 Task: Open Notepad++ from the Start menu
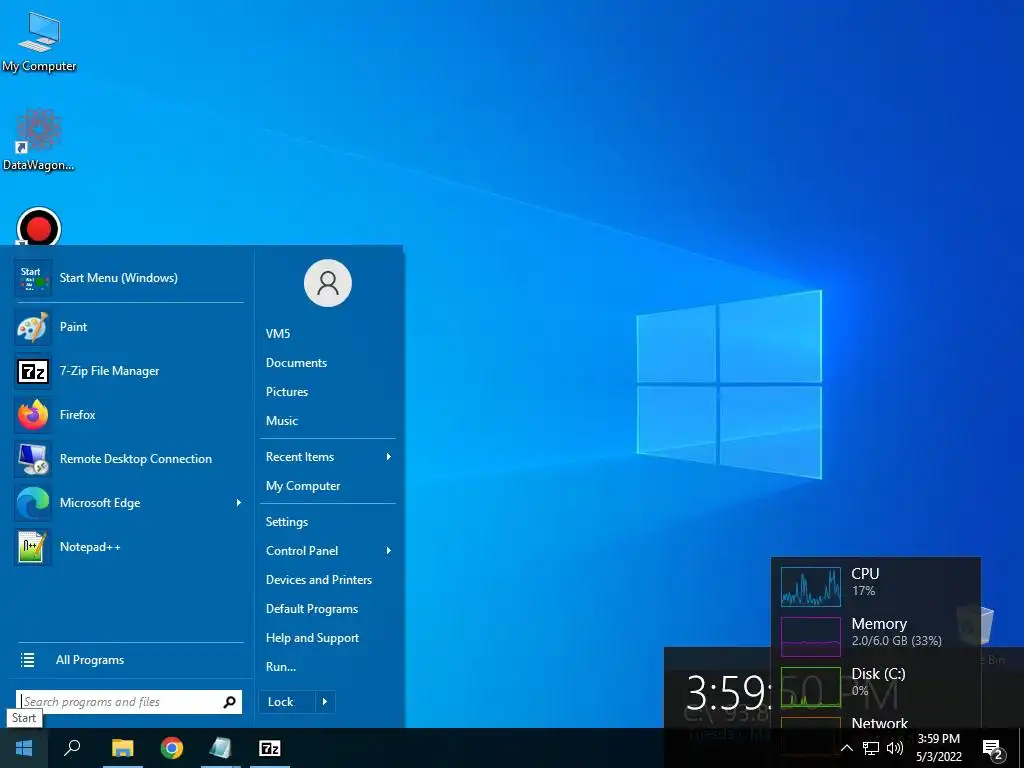pyautogui.click(x=129, y=547)
